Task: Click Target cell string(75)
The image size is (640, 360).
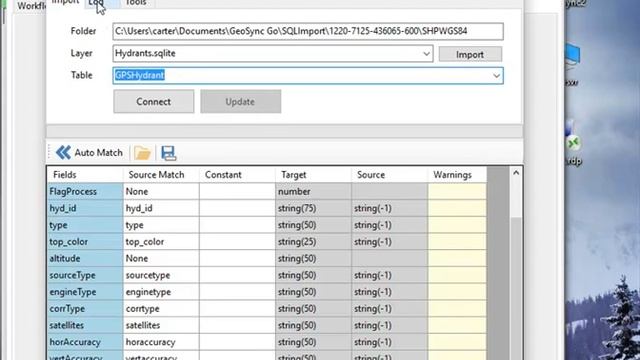Action: 313,208
